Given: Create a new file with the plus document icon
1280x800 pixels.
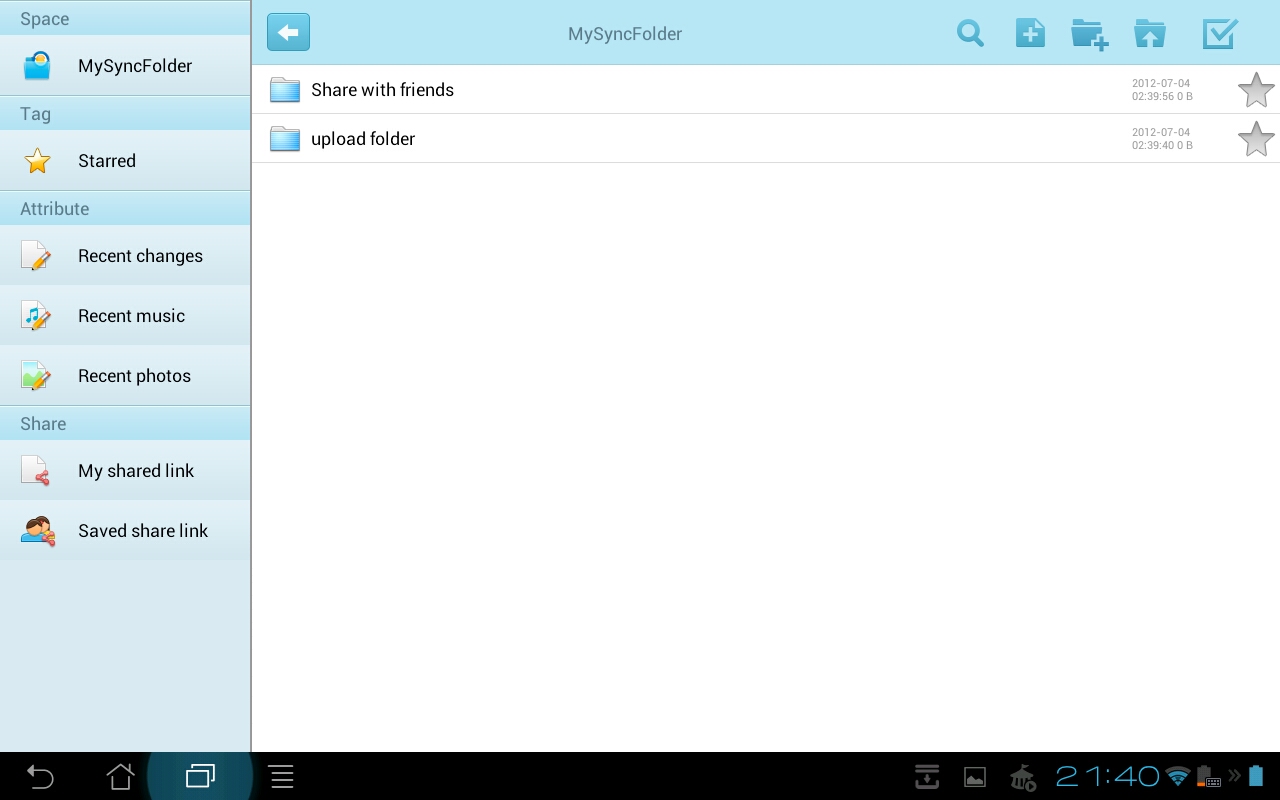Looking at the screenshot, I should tap(1030, 33).
